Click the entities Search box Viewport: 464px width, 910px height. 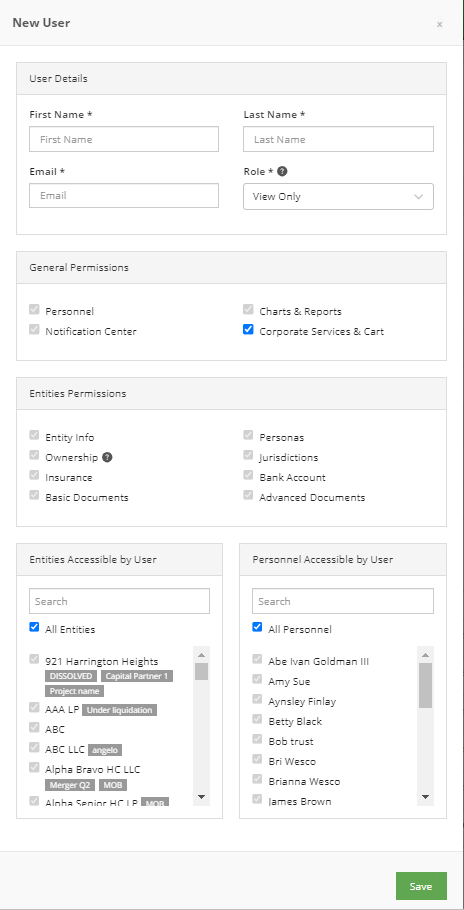pos(119,601)
